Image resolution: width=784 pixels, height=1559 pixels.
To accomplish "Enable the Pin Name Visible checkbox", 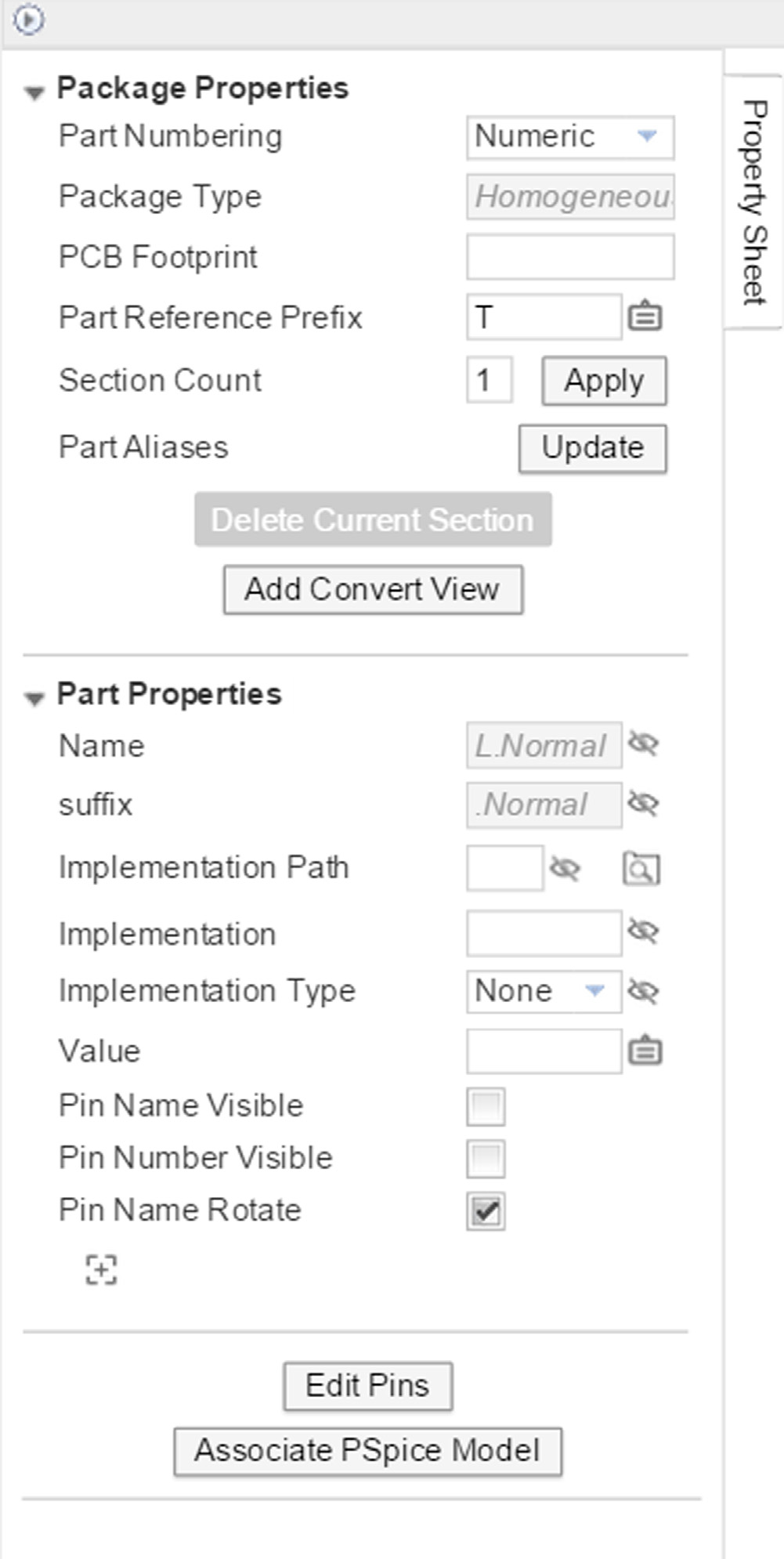I will click(x=486, y=1106).
